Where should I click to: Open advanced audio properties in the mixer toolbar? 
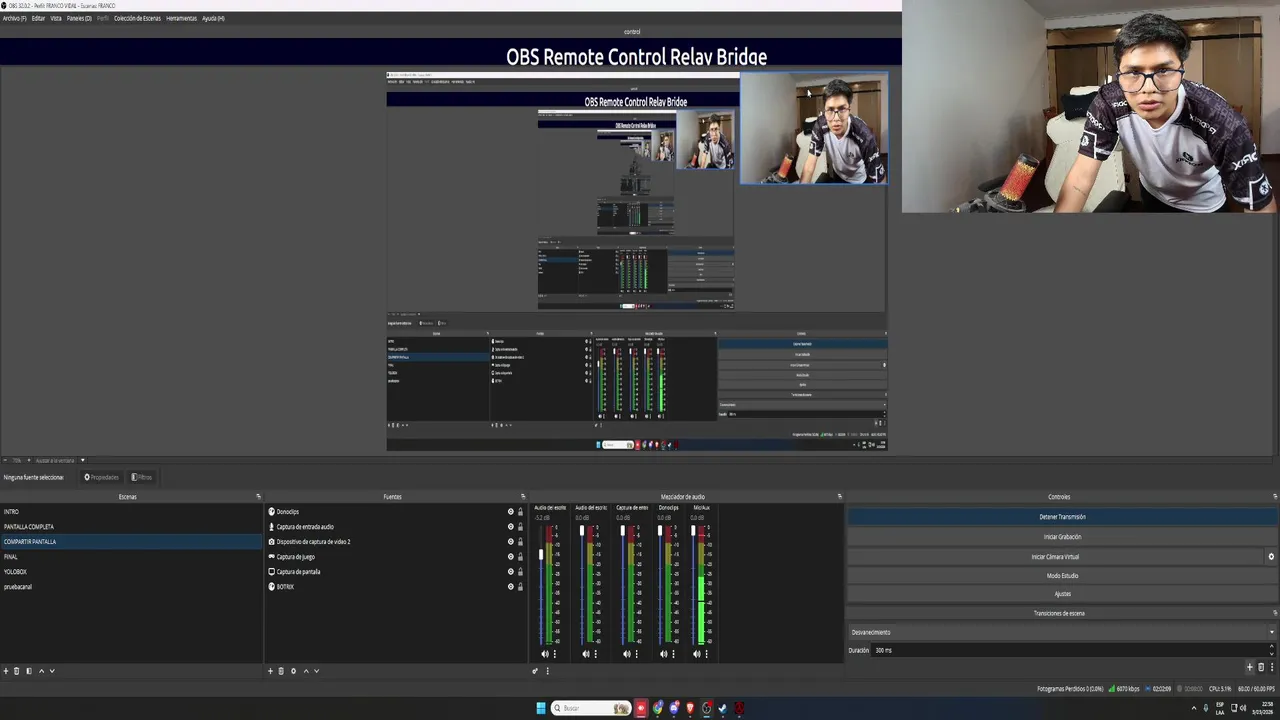tap(535, 671)
